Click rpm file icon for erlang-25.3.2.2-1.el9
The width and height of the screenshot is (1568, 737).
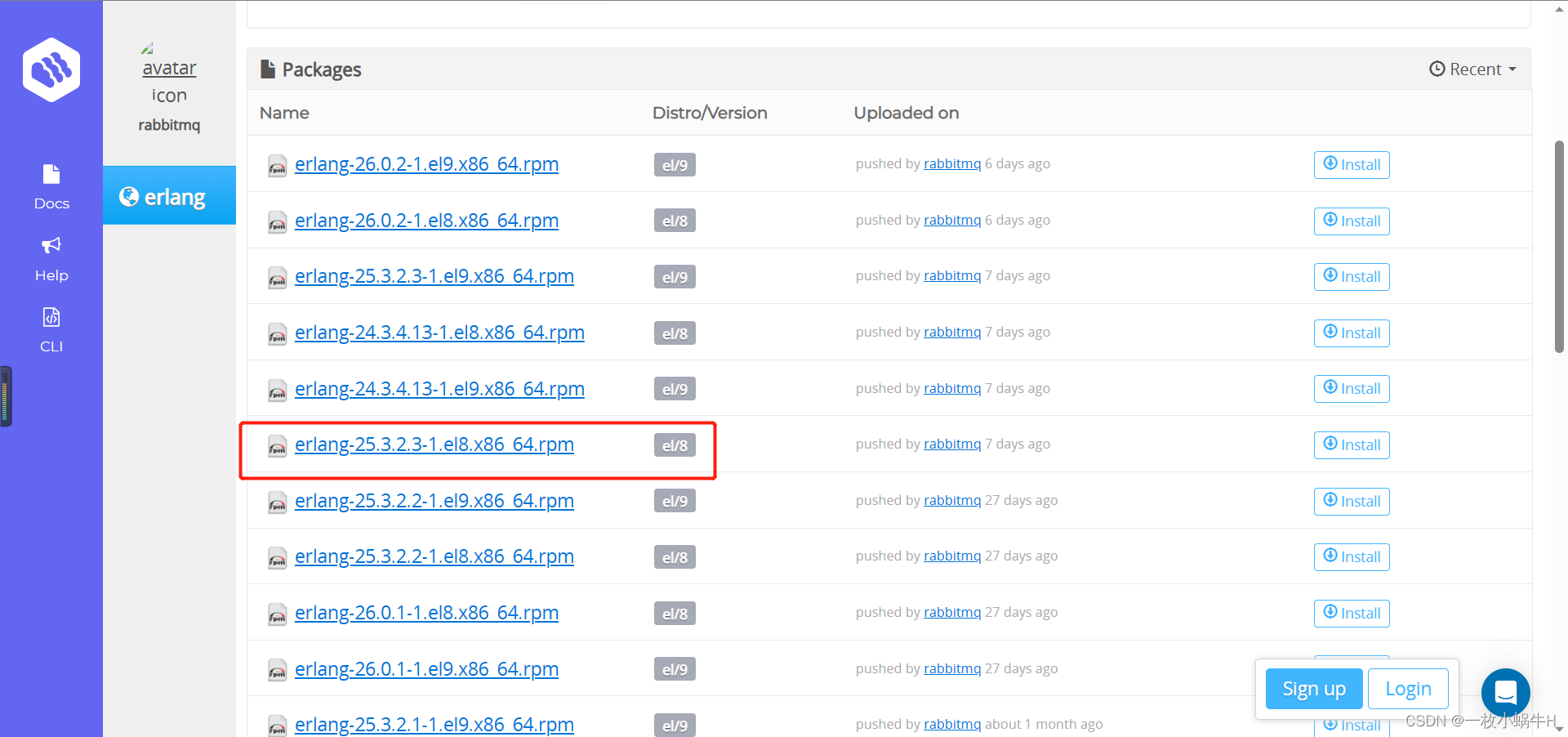click(278, 502)
